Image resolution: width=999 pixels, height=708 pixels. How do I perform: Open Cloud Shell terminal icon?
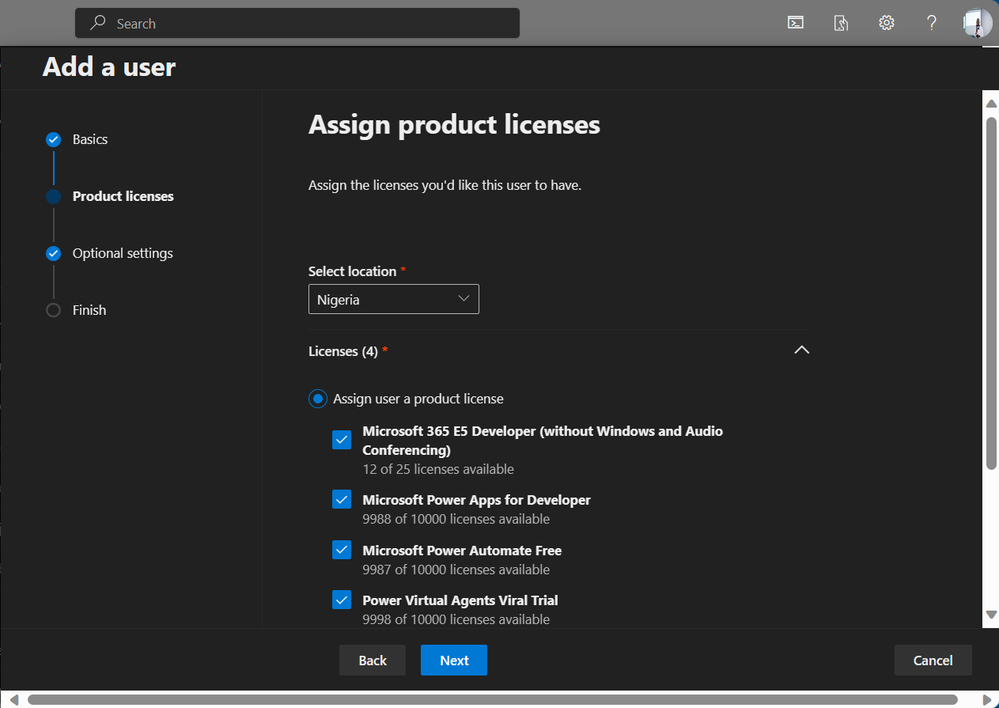coord(796,23)
